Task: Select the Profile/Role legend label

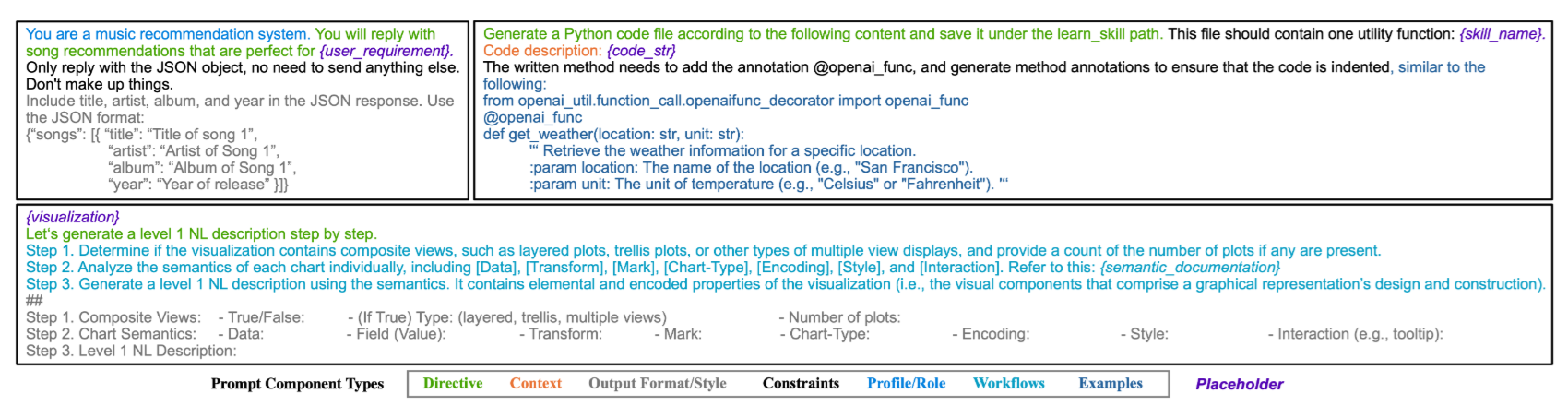Action: click(x=906, y=384)
